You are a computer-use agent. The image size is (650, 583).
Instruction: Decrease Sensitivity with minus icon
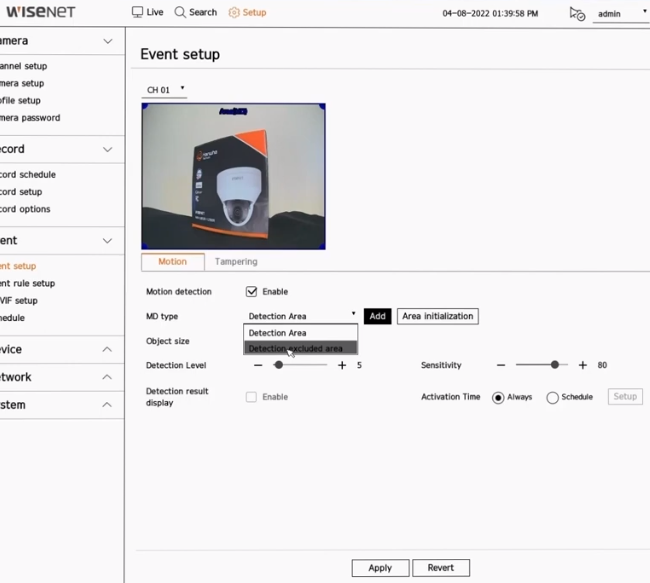[x=501, y=365]
